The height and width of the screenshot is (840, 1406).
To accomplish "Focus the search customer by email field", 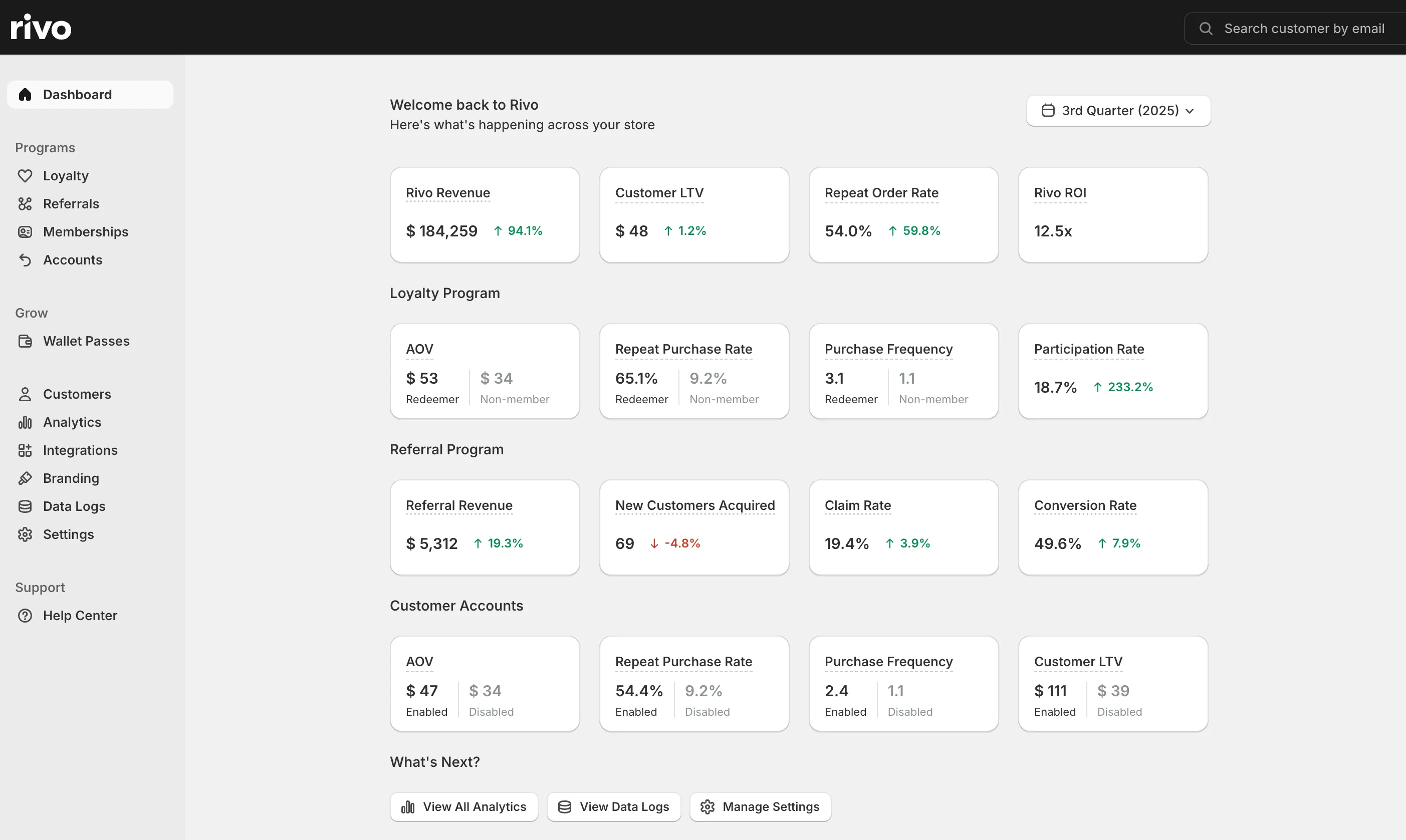I will click(1303, 29).
